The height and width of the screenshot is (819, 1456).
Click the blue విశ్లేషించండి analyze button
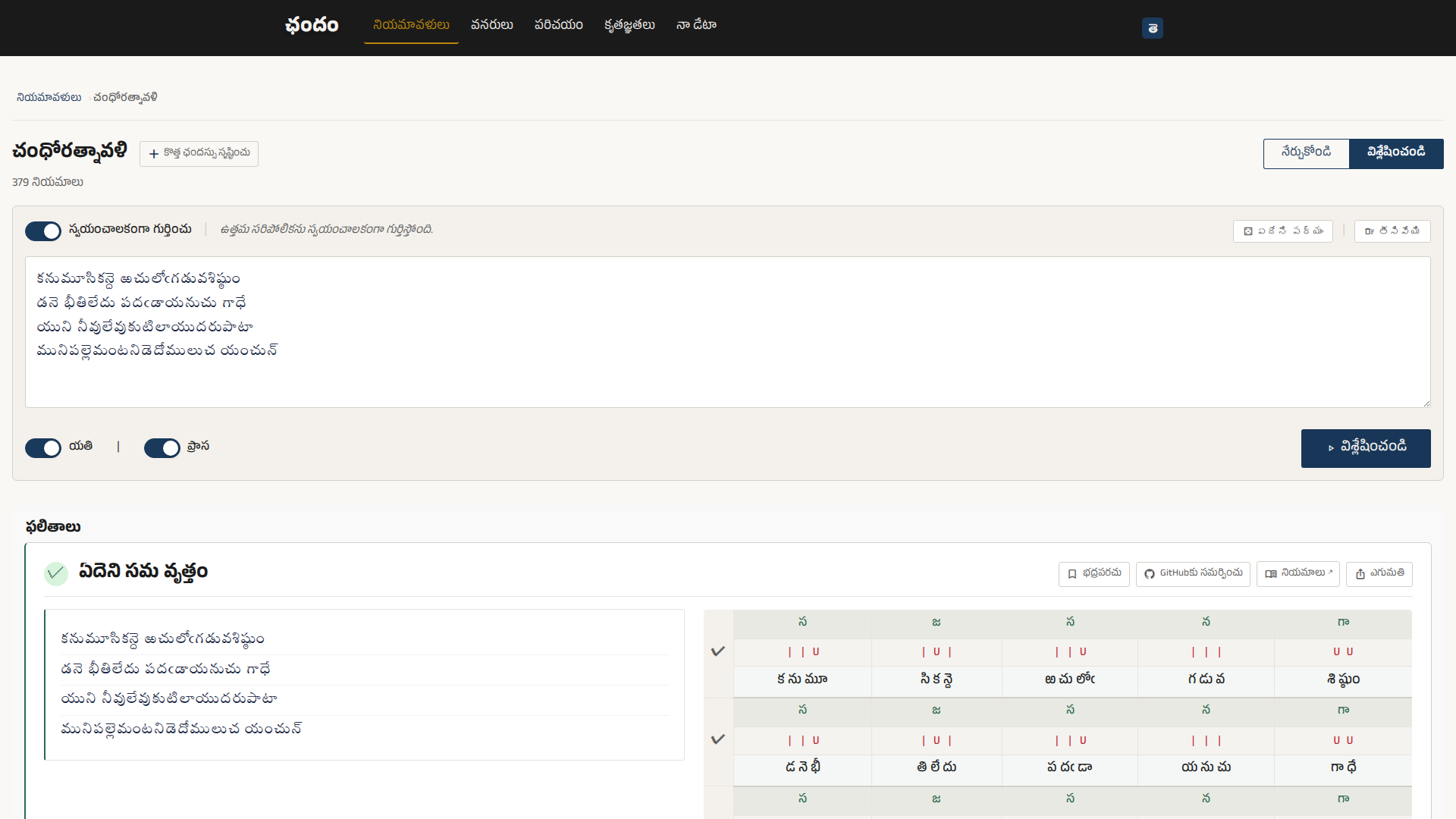click(1366, 448)
